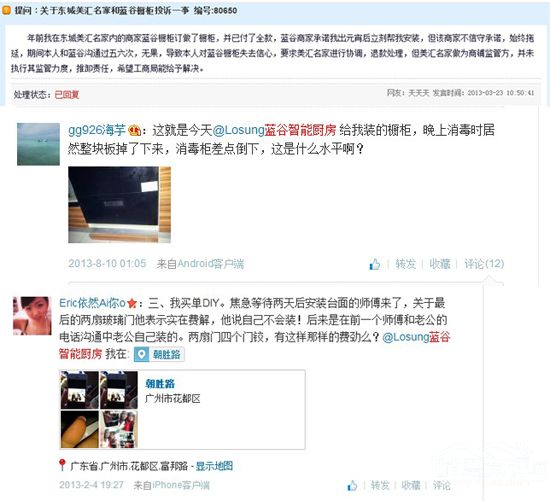This screenshot has height=501, width=550.
Task: Click the orange question icon beside 提问 title
Action: point(6,10)
